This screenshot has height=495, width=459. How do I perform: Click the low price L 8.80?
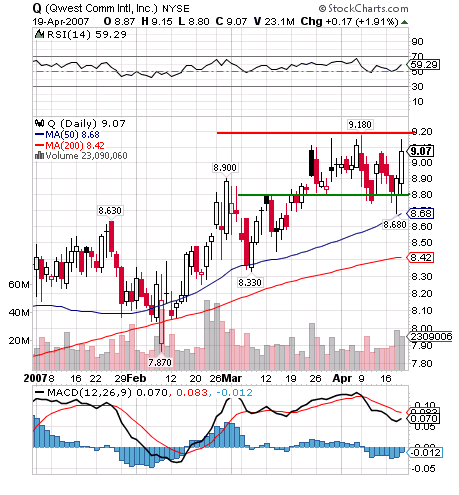[x=194, y=22]
